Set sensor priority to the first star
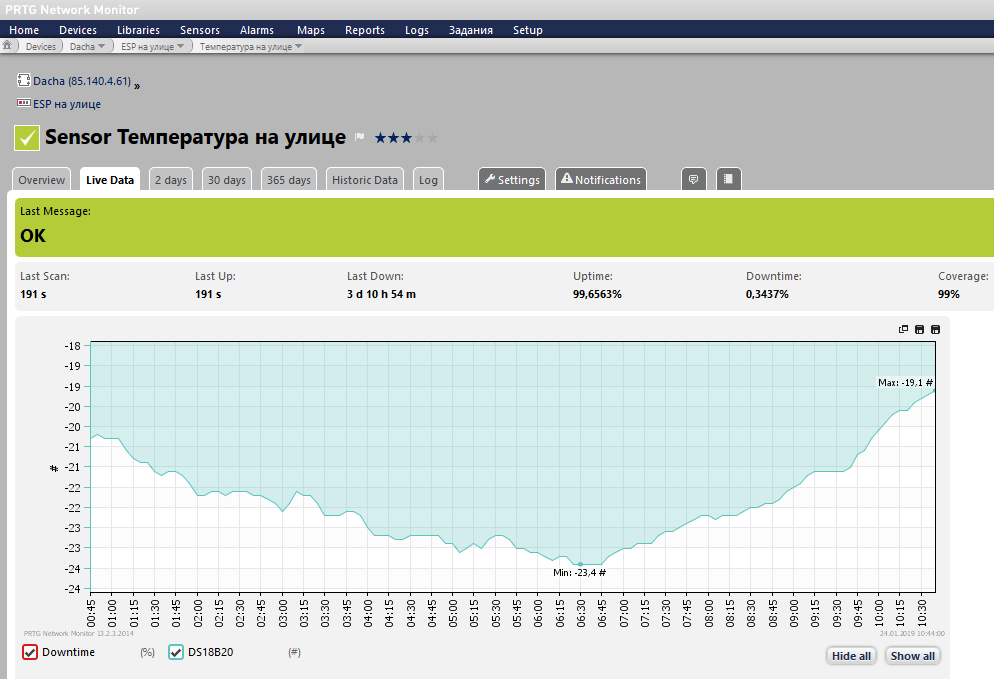The width and height of the screenshot is (994, 679). pos(380,138)
